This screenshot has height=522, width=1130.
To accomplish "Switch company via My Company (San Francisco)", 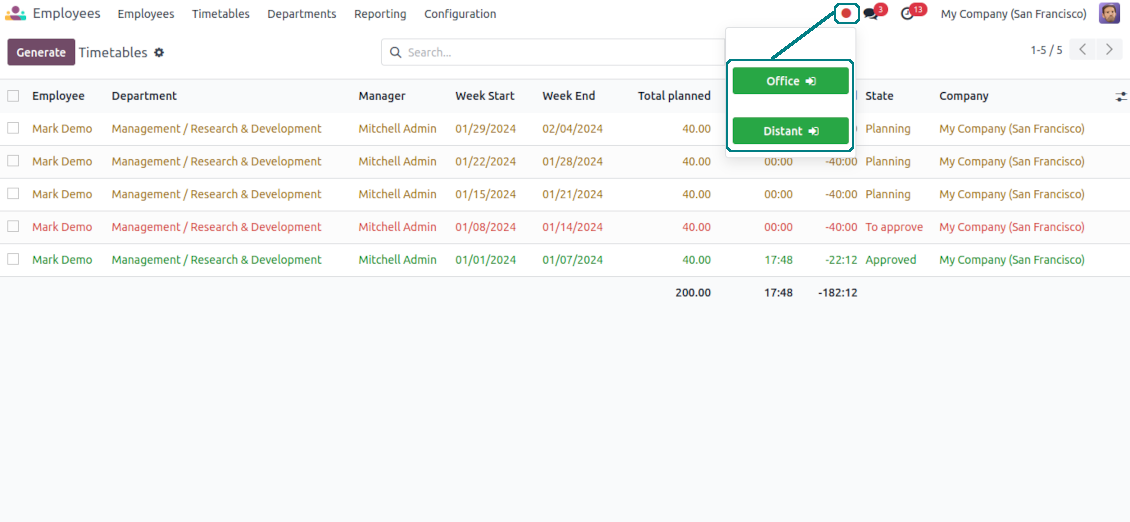I will pyautogui.click(x=1013, y=14).
